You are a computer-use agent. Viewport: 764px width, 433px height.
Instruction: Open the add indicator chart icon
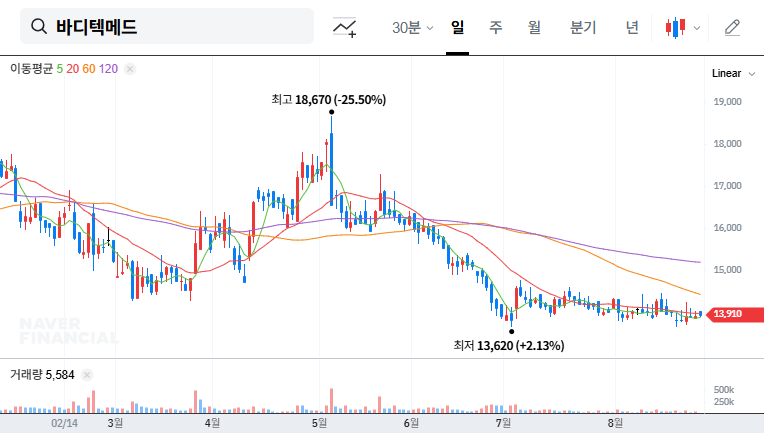pyautogui.click(x=344, y=27)
